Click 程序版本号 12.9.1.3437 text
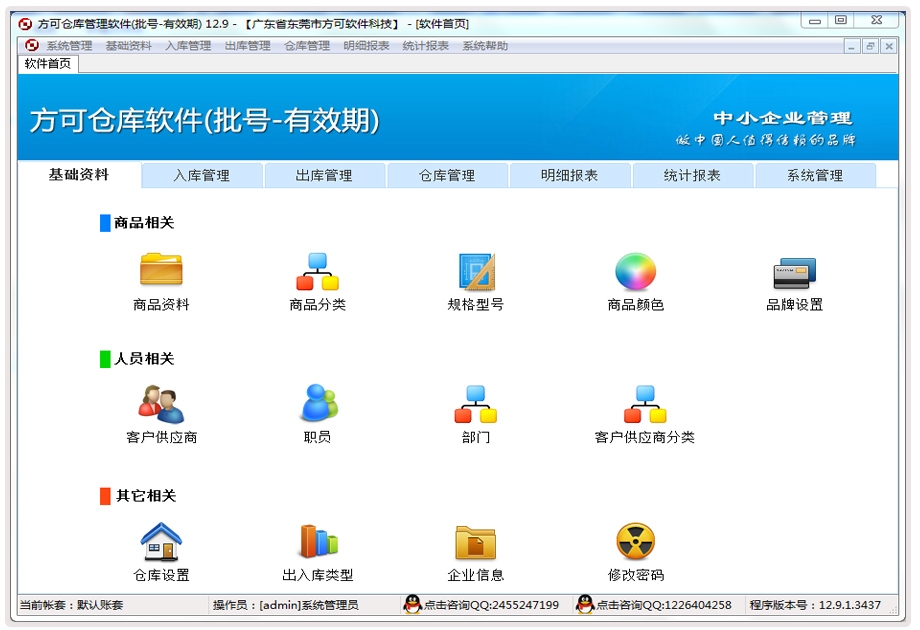The height and width of the screenshot is (630, 920). point(815,605)
